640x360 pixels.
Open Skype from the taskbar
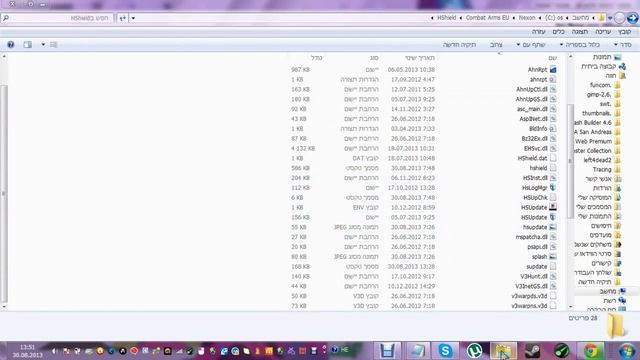pos(445,351)
